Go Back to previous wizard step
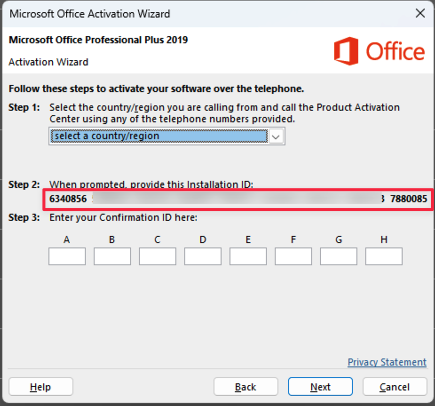The height and width of the screenshot is (406, 435). (x=246, y=387)
